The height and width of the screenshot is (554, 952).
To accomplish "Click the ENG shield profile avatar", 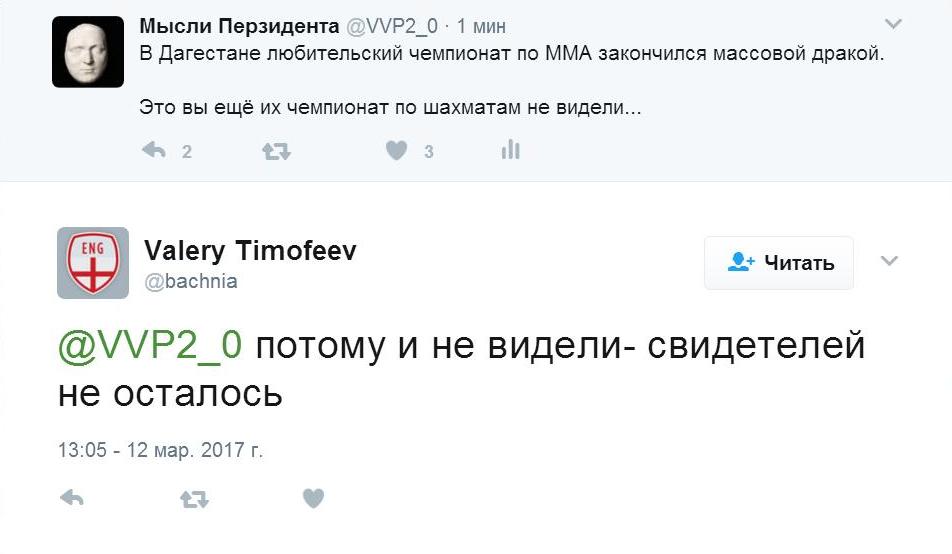I will click(93, 263).
